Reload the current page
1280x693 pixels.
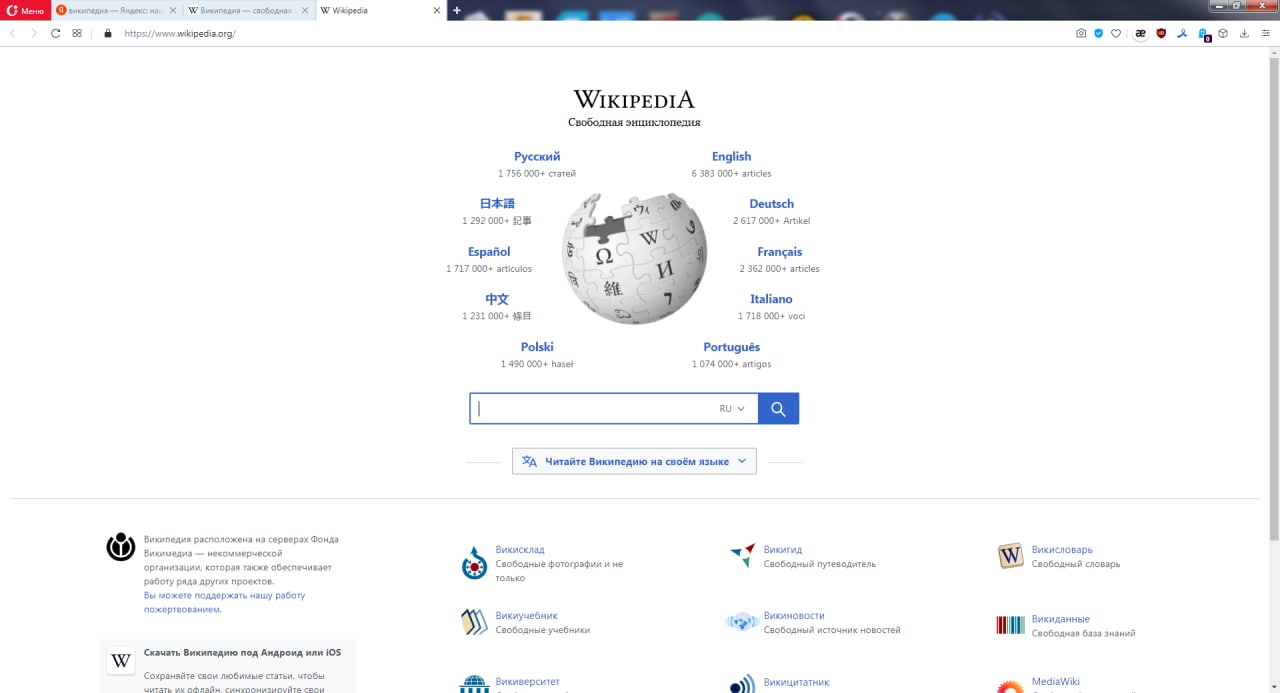click(x=56, y=33)
